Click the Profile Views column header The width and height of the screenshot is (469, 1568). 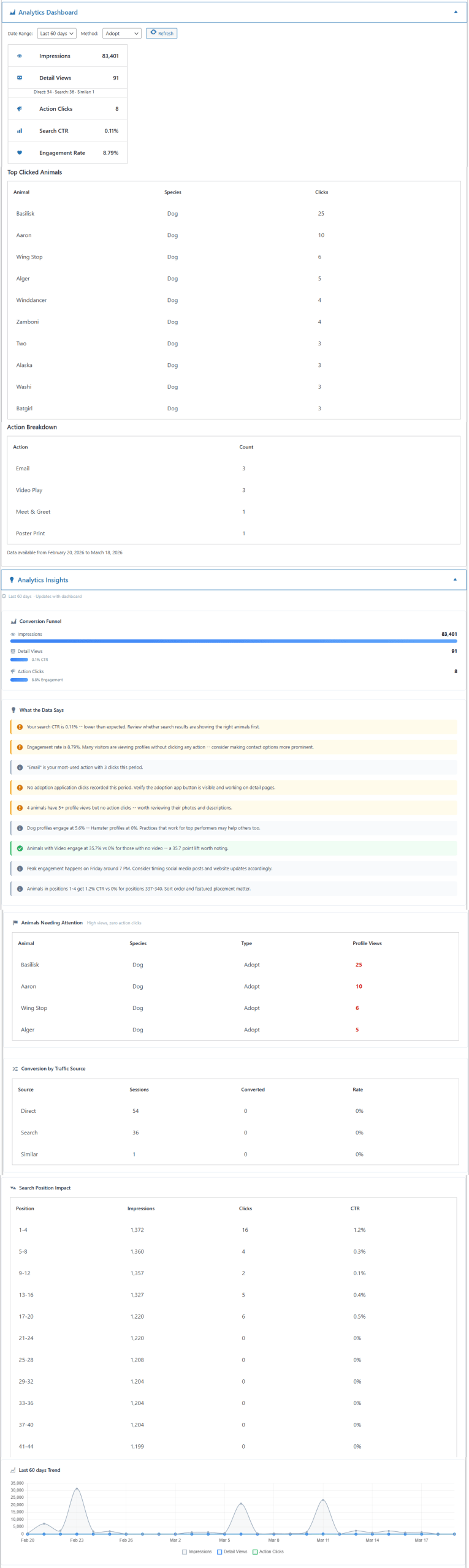point(367,943)
